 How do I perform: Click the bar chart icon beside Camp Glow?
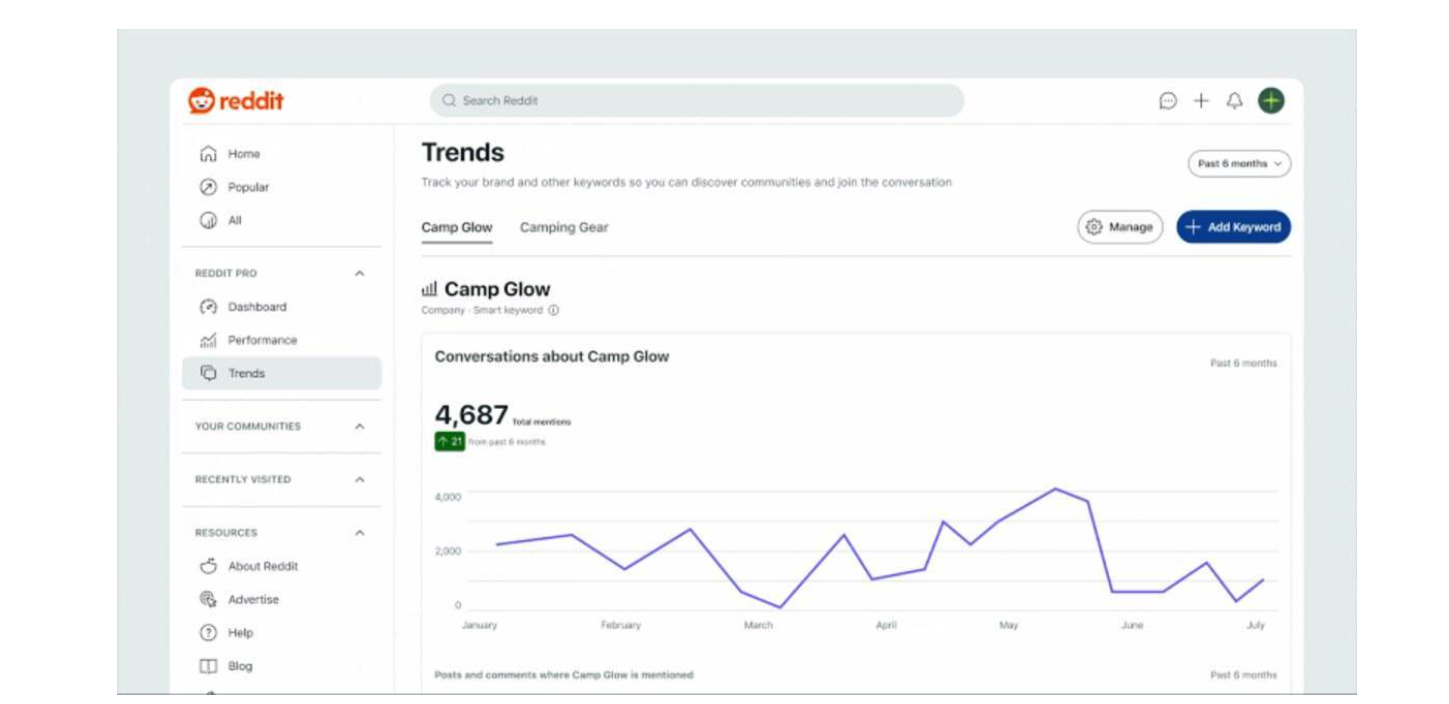point(429,289)
